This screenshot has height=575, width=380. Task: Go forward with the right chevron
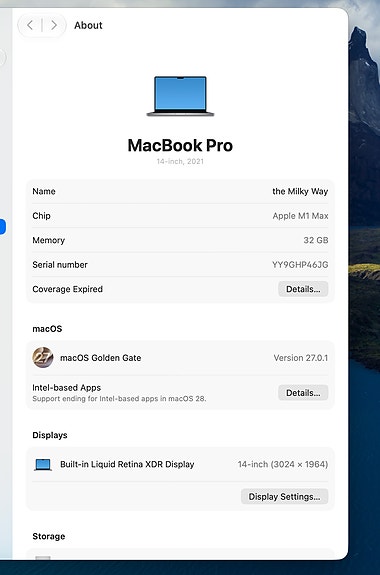coord(54,25)
